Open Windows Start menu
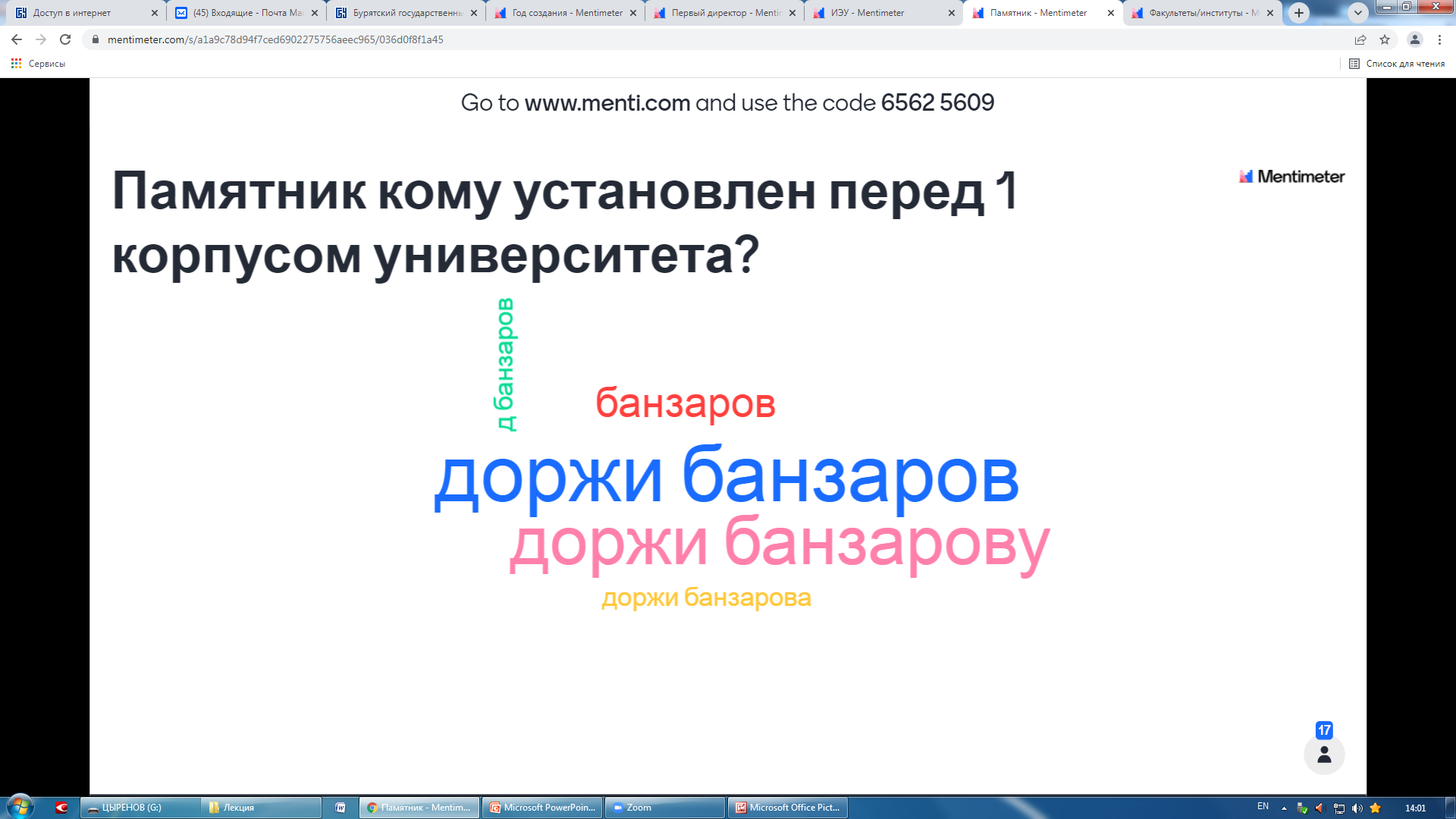1456x819 pixels. point(20,807)
